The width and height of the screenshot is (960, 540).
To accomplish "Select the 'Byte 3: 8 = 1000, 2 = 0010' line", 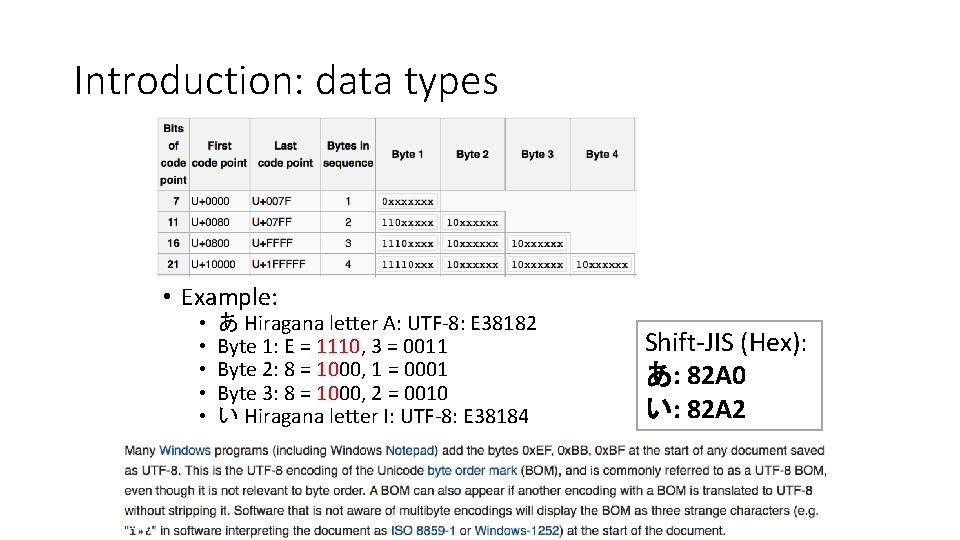I will [x=332, y=393].
